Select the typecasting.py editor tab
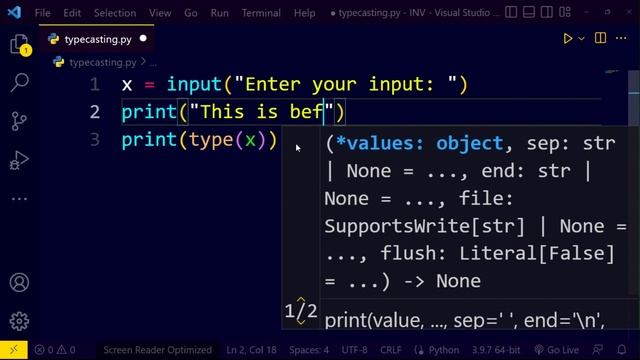This screenshot has width=640, height=360. (x=96, y=39)
